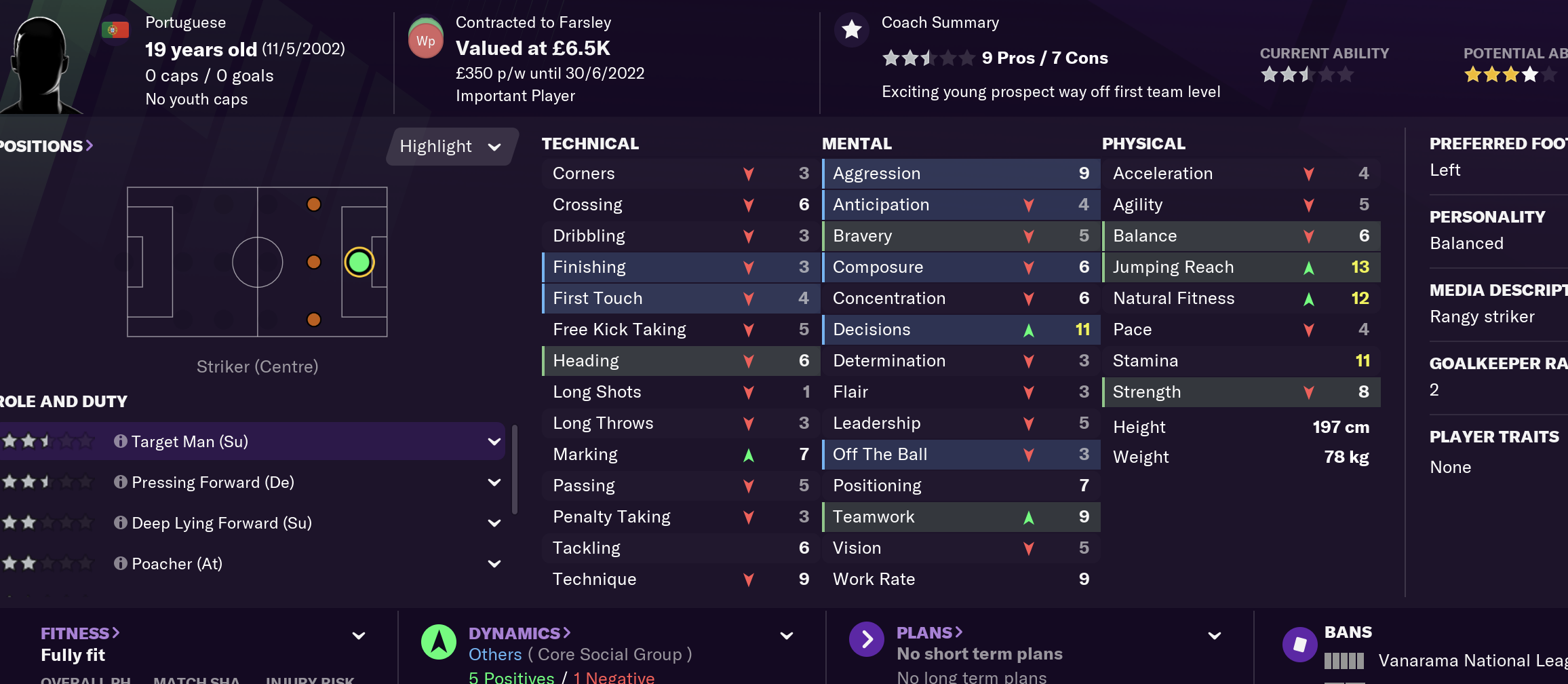Viewport: 1568px width, 684px height.
Task: Expand the Fitness panel chevron
Action: tap(359, 636)
